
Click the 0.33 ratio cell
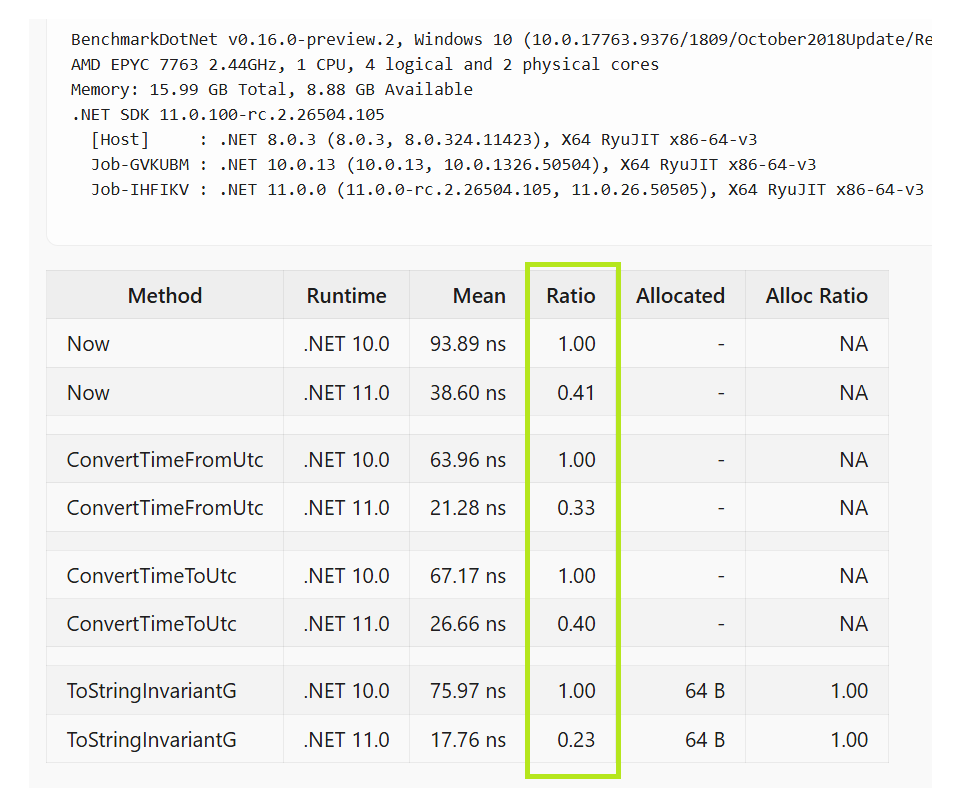(576, 508)
